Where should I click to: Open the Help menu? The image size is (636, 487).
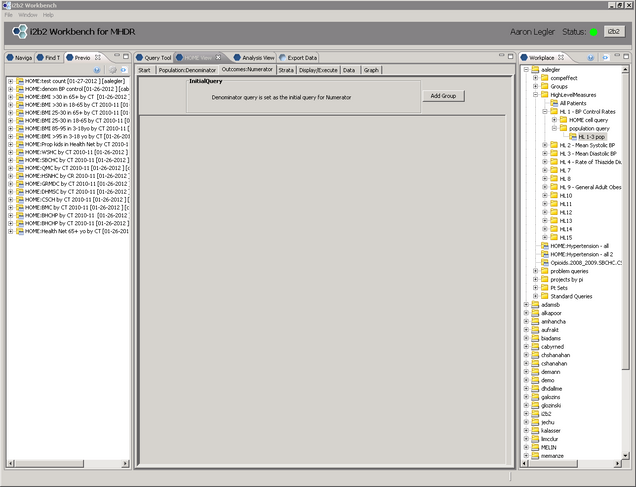pos(48,15)
